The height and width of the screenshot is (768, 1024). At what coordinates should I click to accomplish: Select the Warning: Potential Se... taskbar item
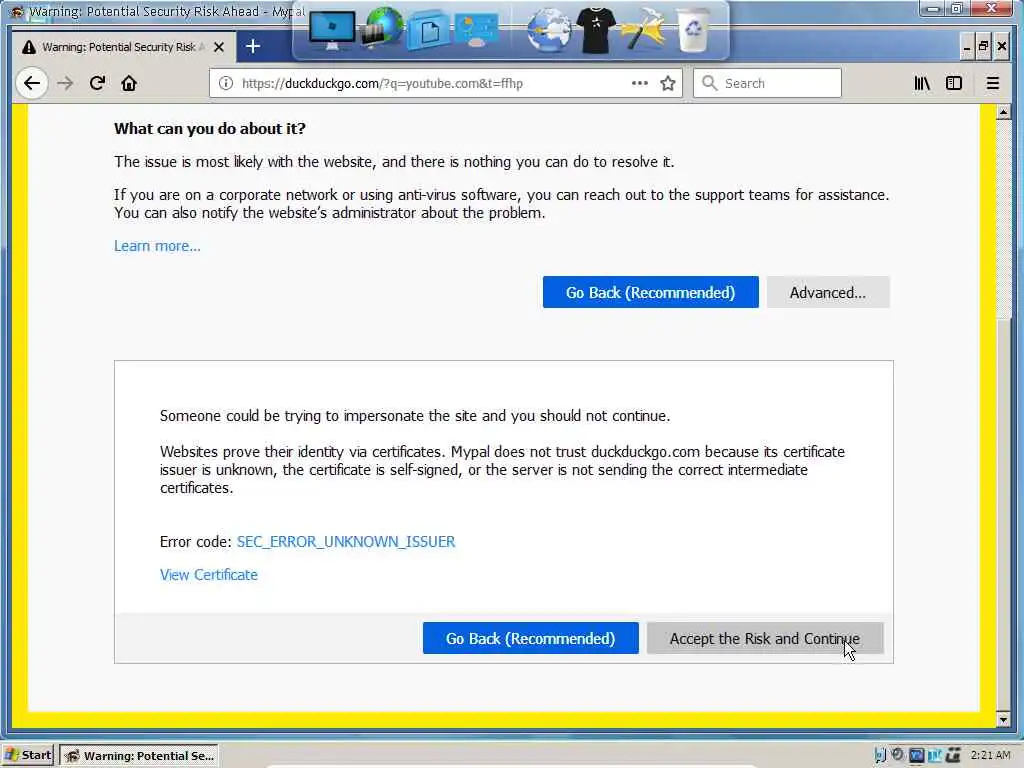pyautogui.click(x=139, y=756)
